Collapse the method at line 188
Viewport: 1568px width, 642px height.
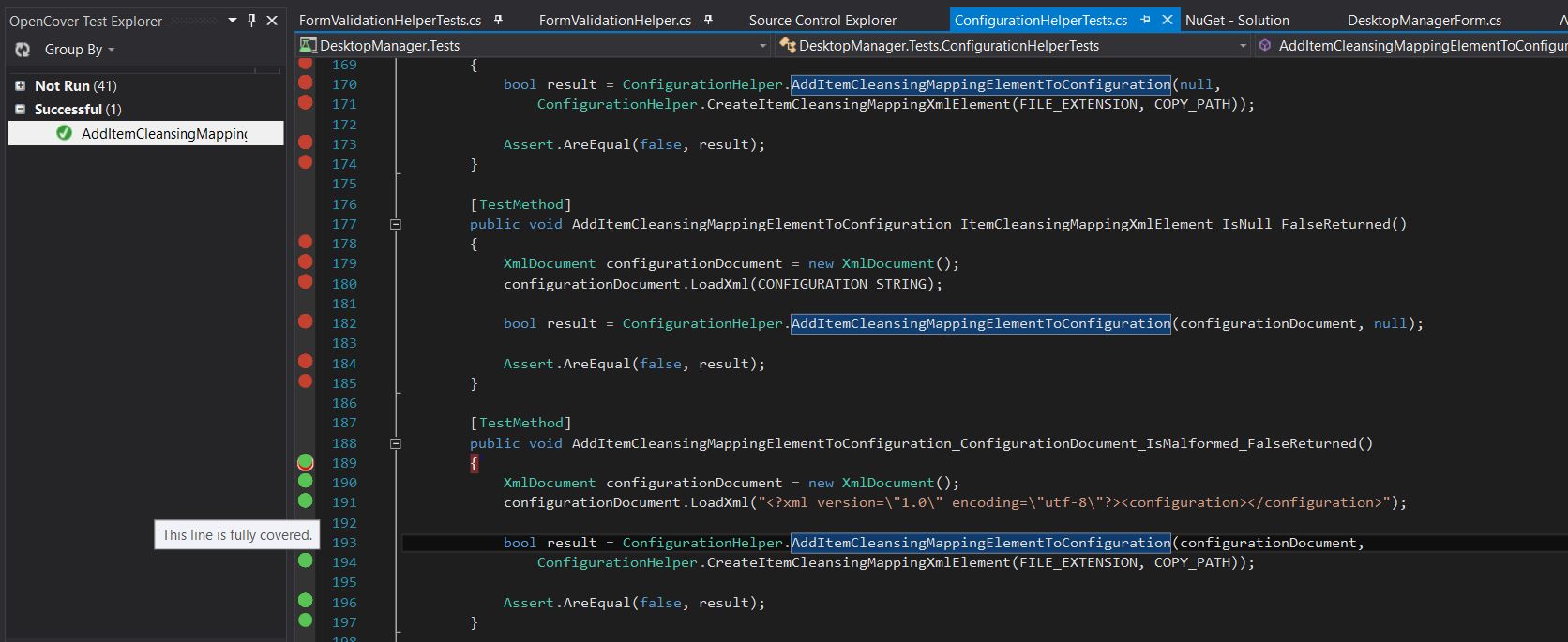(x=396, y=443)
